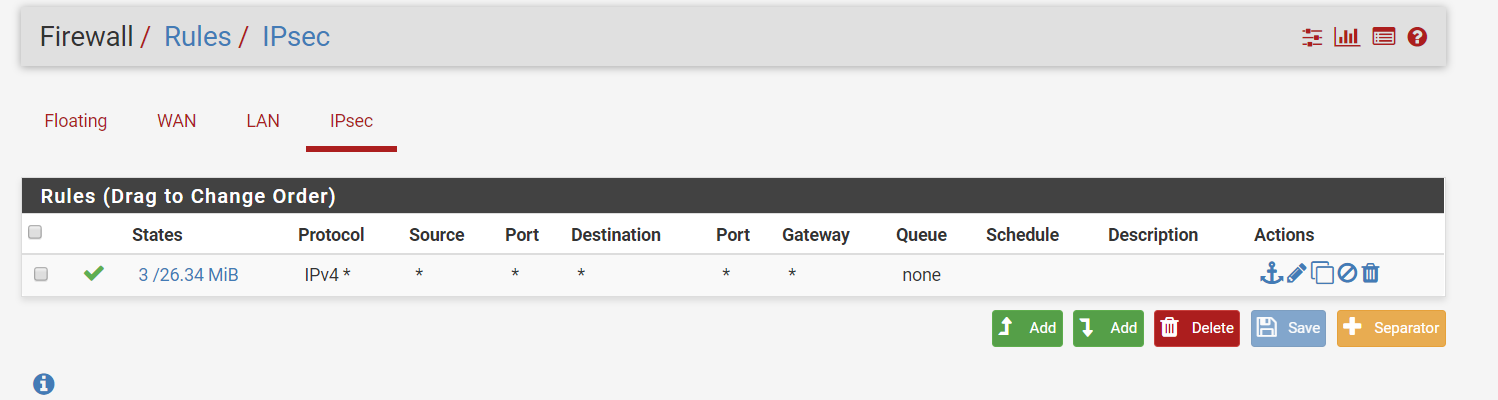Delete the rule with the trash icon
1498x400 pixels.
tap(1371, 273)
